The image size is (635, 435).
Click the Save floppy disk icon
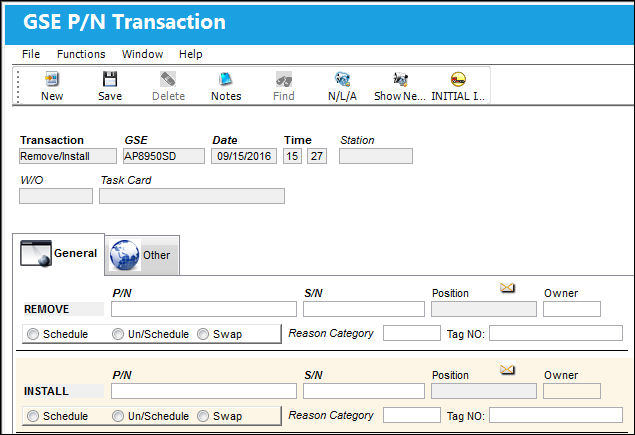point(110,79)
